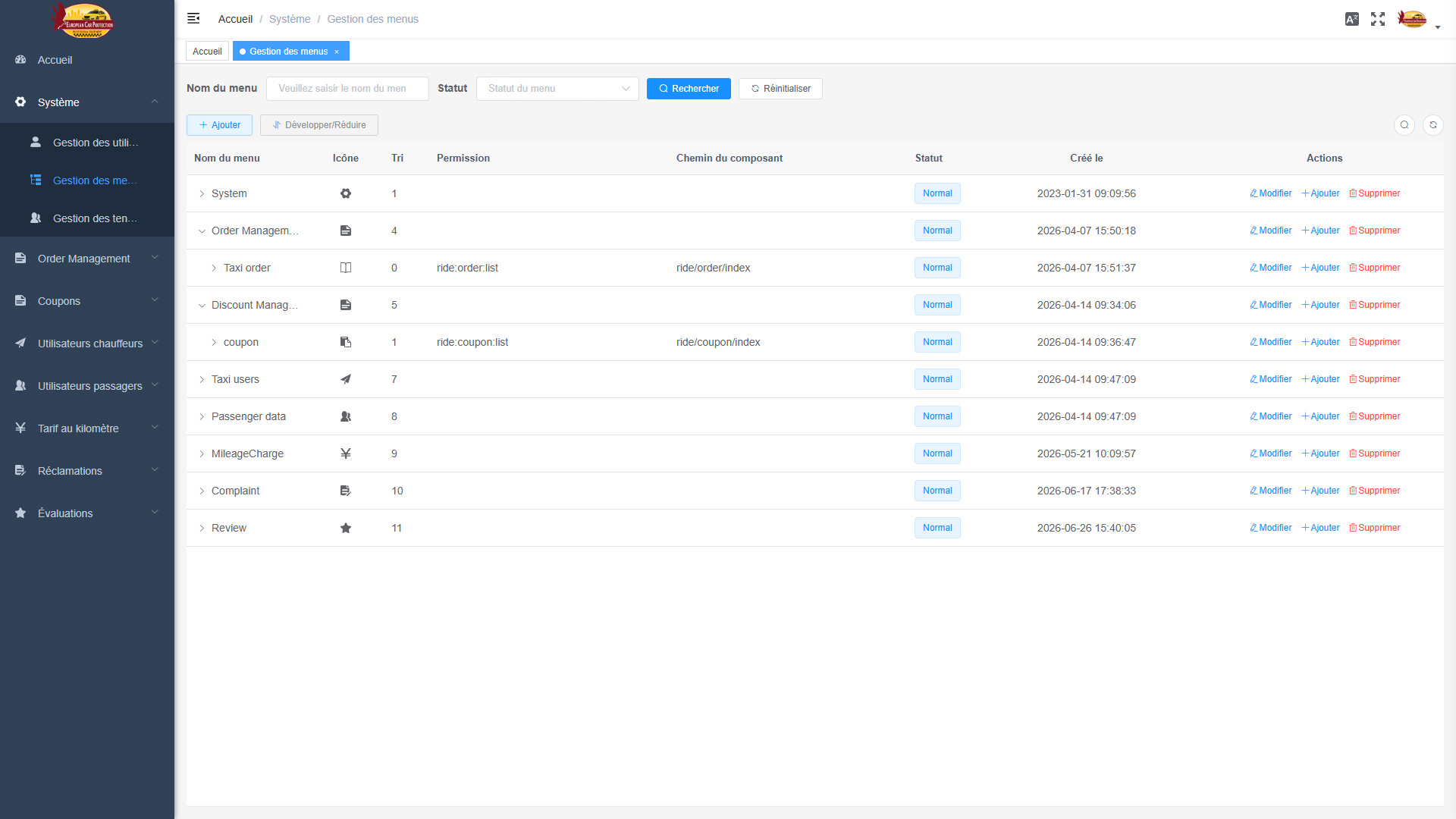Click Modifier in the System row
1456x819 pixels.
pos(1271,193)
